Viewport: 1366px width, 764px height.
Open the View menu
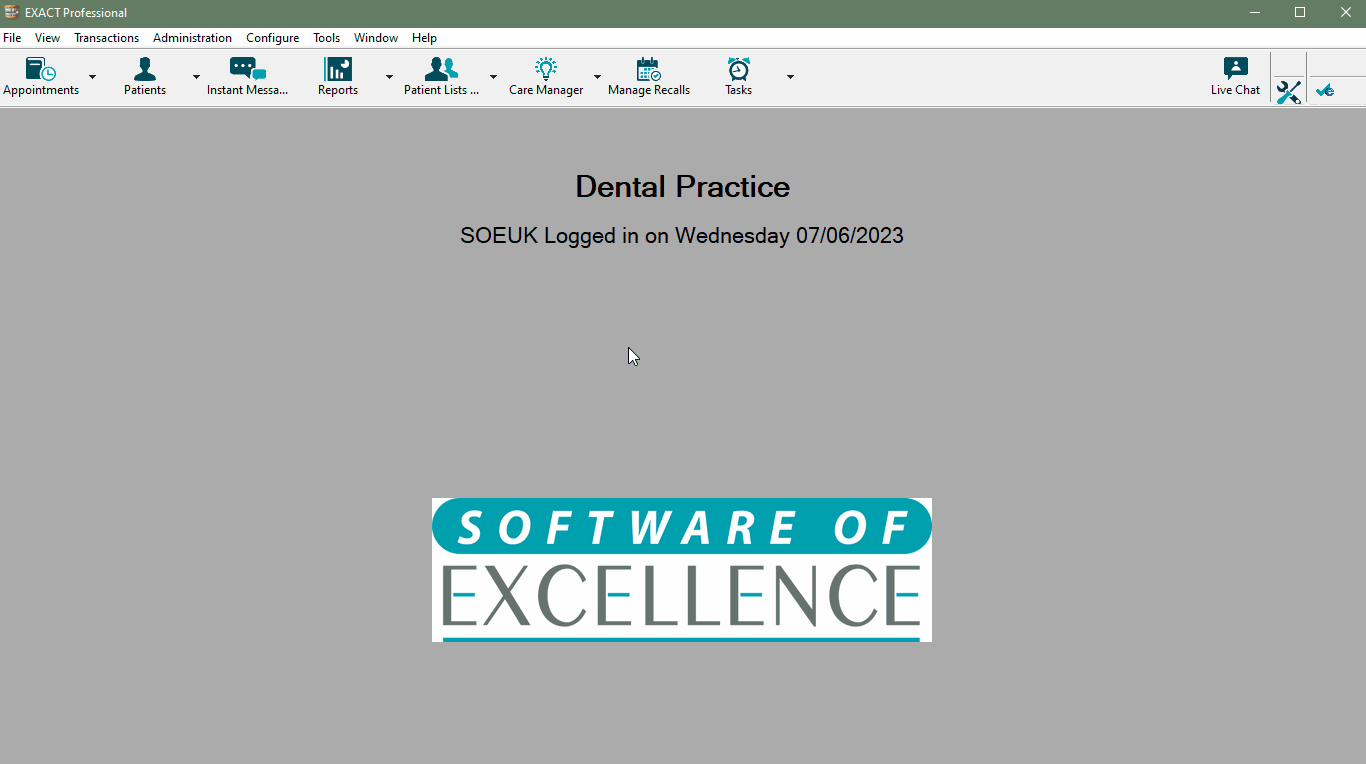(x=47, y=38)
